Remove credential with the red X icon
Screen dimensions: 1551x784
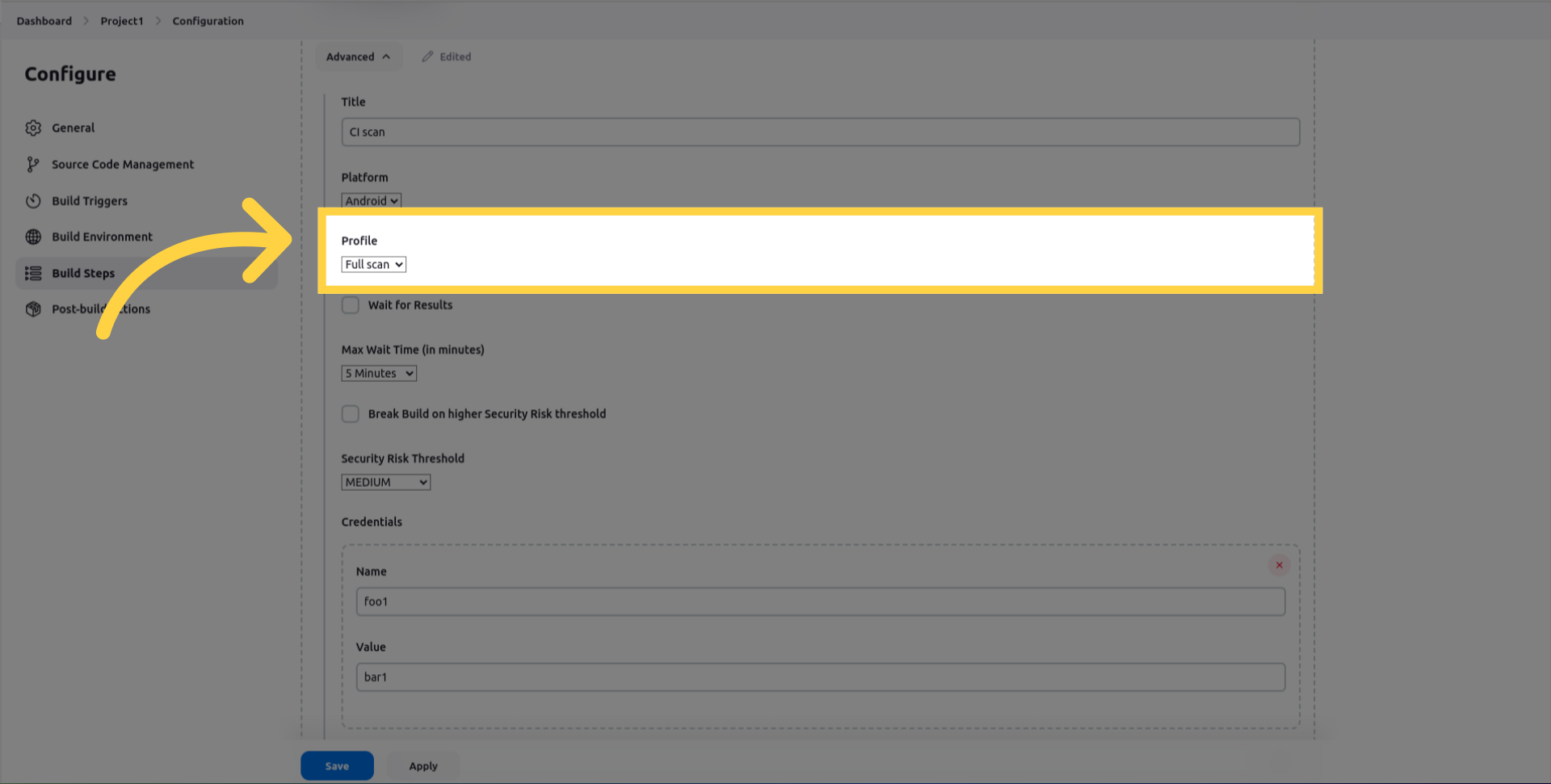click(1279, 565)
